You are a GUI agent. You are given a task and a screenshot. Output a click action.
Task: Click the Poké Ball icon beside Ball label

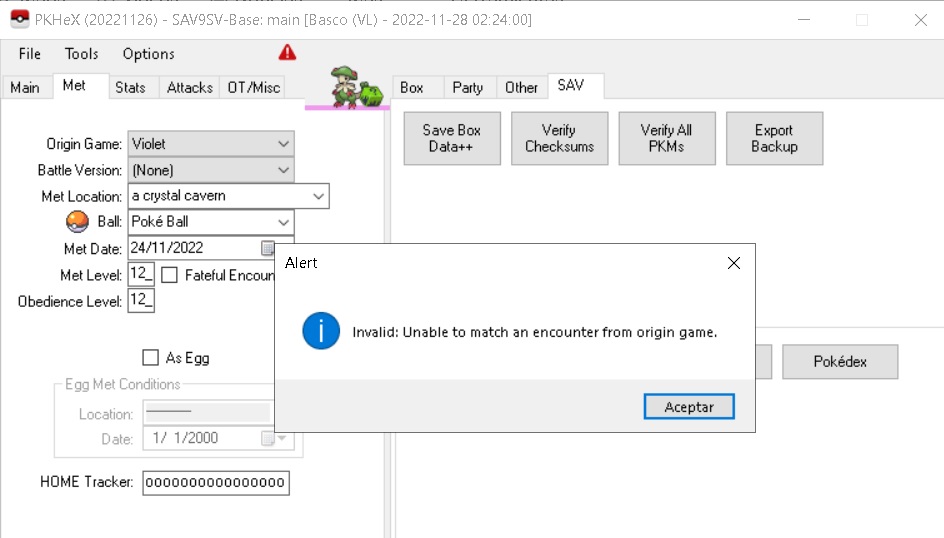77,221
